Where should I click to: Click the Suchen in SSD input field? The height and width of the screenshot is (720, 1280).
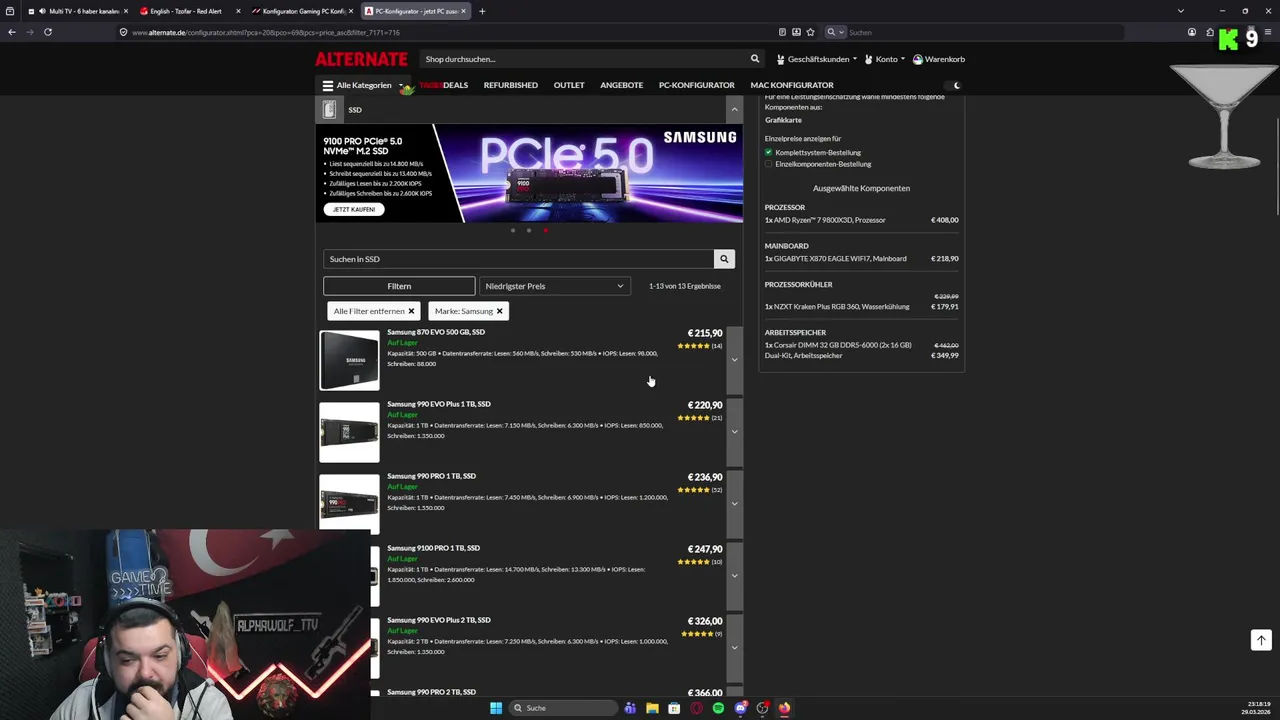[518, 259]
